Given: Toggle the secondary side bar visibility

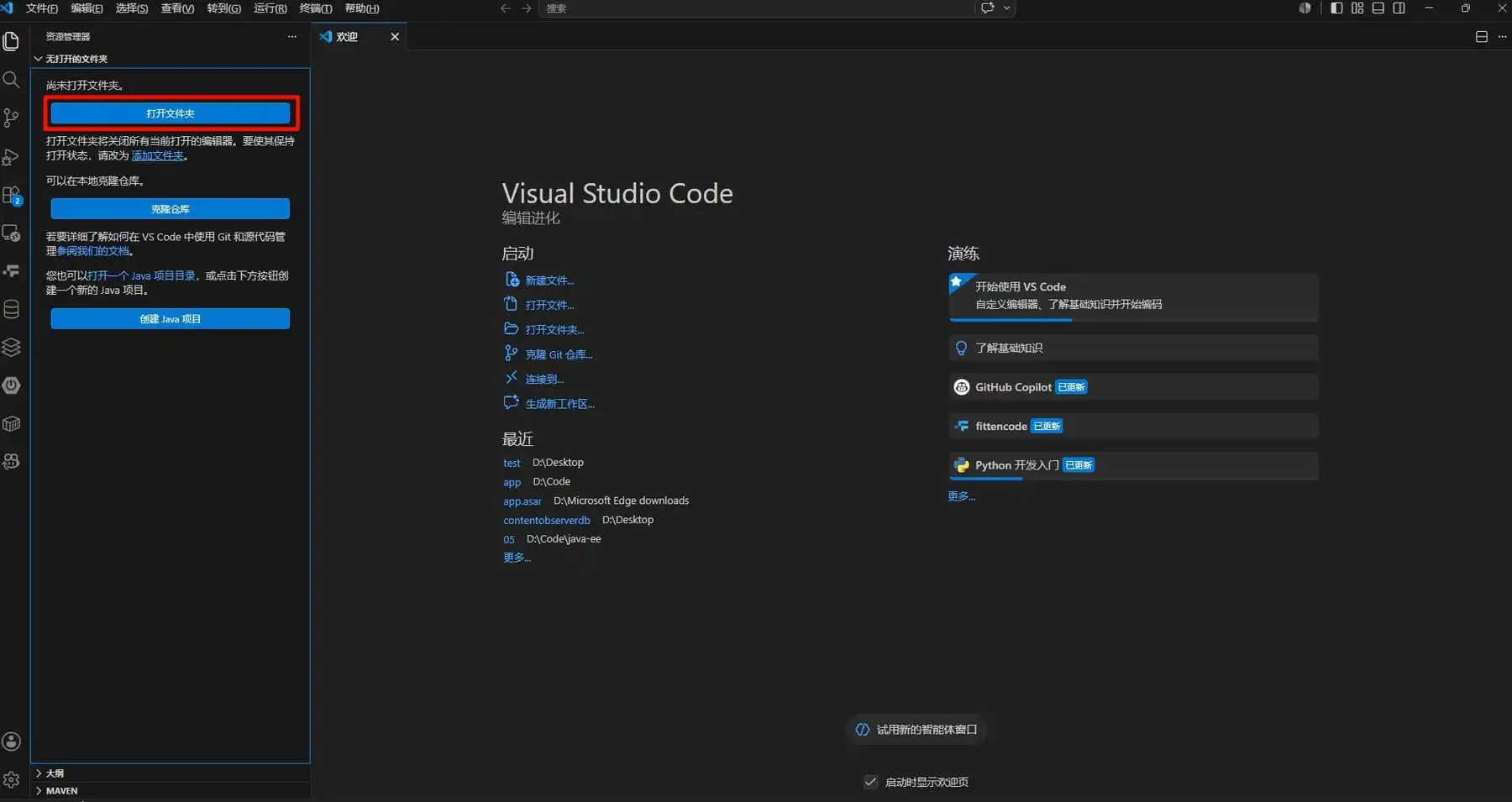Looking at the screenshot, I should pos(1399,8).
